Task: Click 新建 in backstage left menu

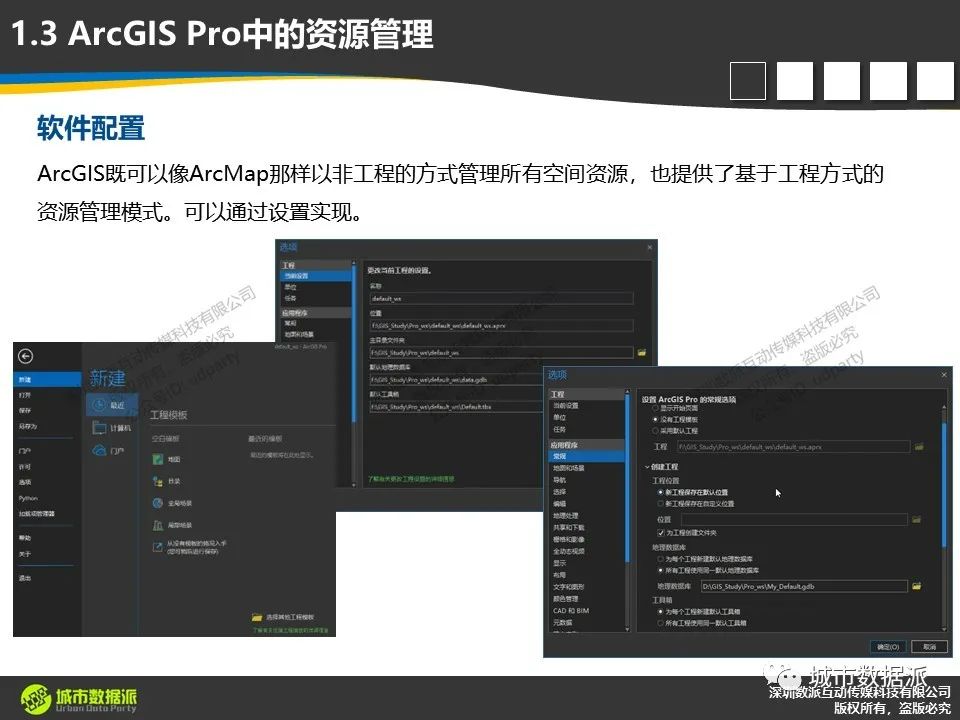Action: [x=47, y=380]
